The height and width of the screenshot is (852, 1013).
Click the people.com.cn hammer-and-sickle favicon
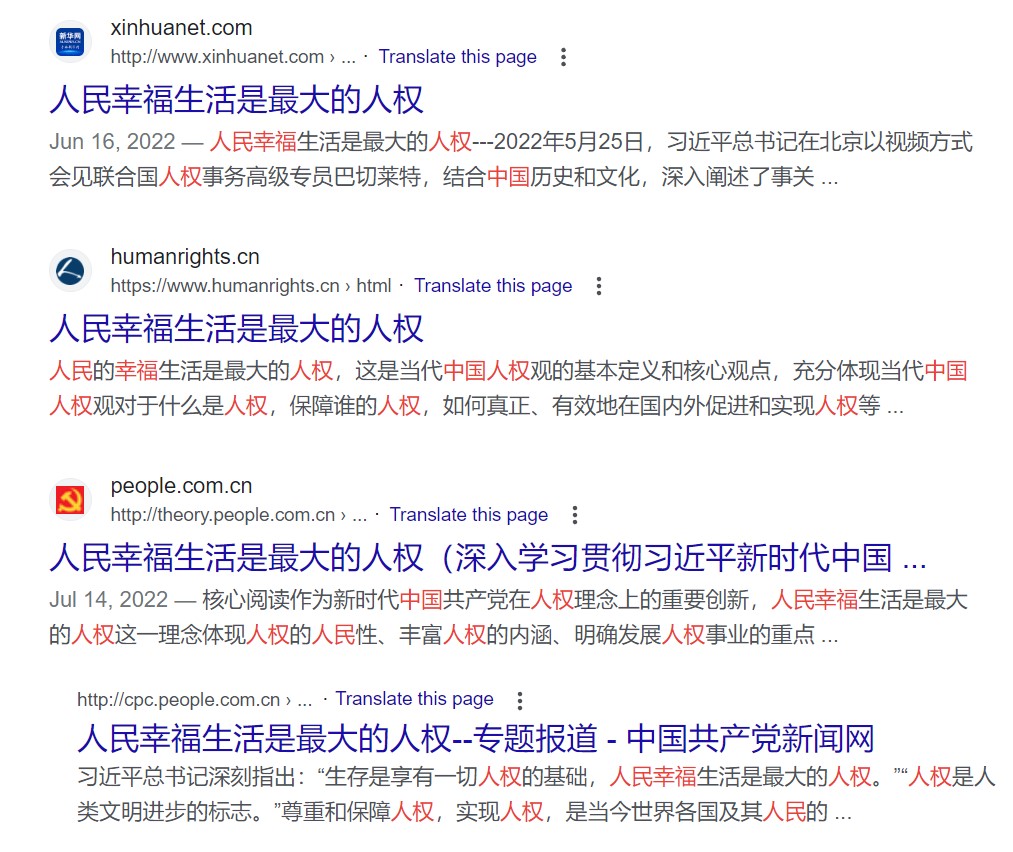[70, 500]
